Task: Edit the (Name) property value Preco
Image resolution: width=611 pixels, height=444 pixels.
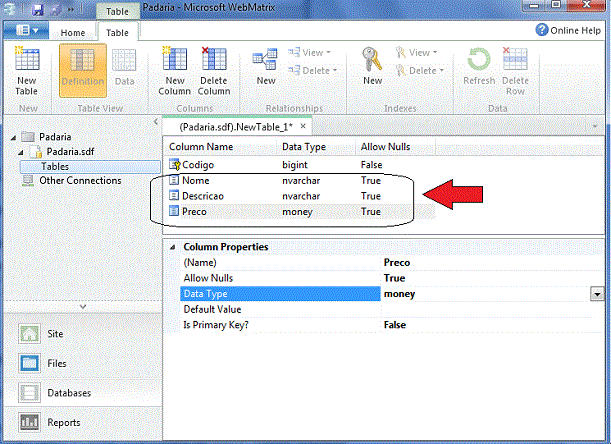Action: pos(397,263)
